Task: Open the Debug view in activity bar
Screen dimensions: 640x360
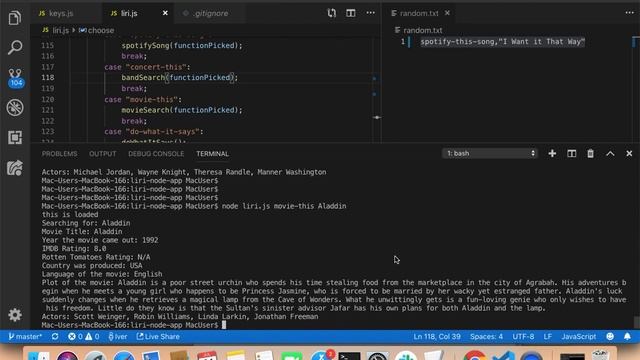Action: click(x=15, y=108)
